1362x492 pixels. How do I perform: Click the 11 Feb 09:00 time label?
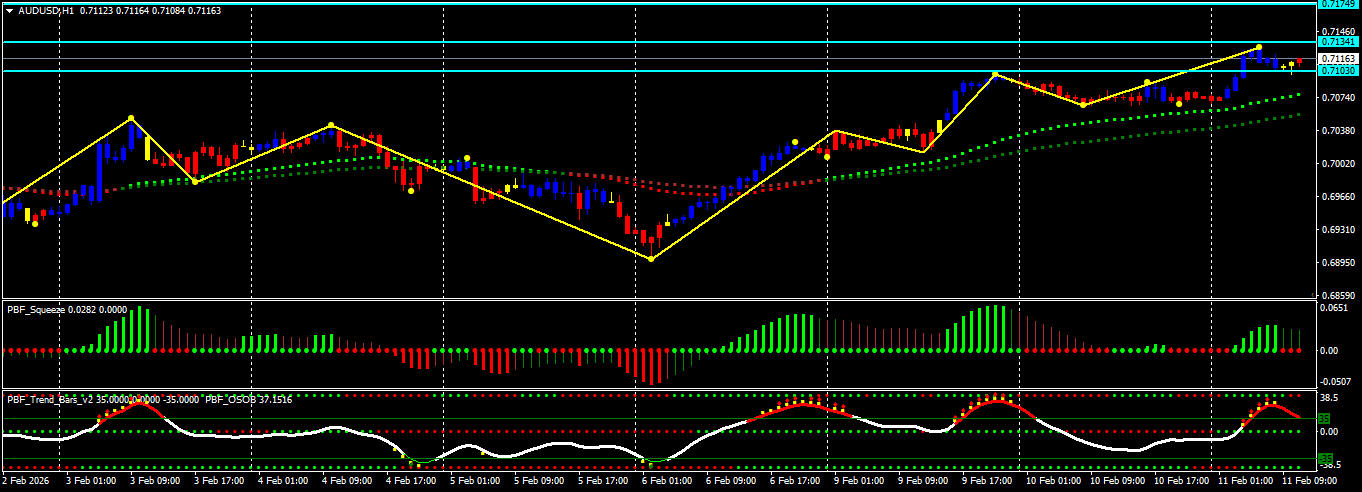pyautogui.click(x=1310, y=481)
